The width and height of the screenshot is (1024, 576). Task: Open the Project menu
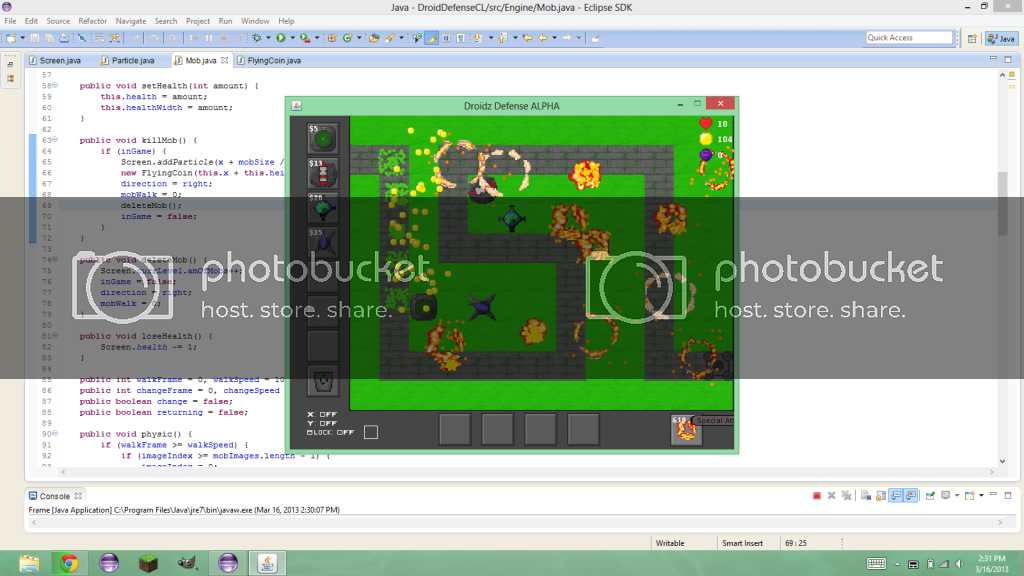[x=198, y=21]
